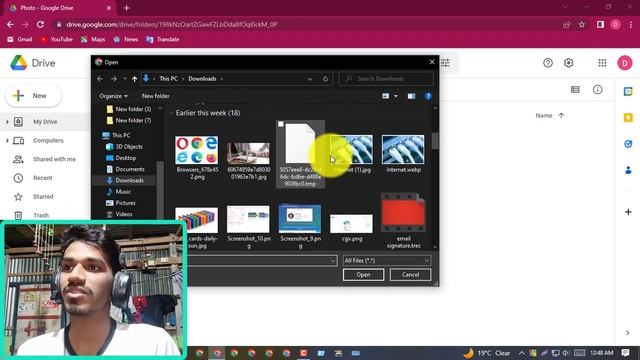The image size is (640, 360).
Task: Select Pictures in dialog navigation tree
Action: coord(125,203)
